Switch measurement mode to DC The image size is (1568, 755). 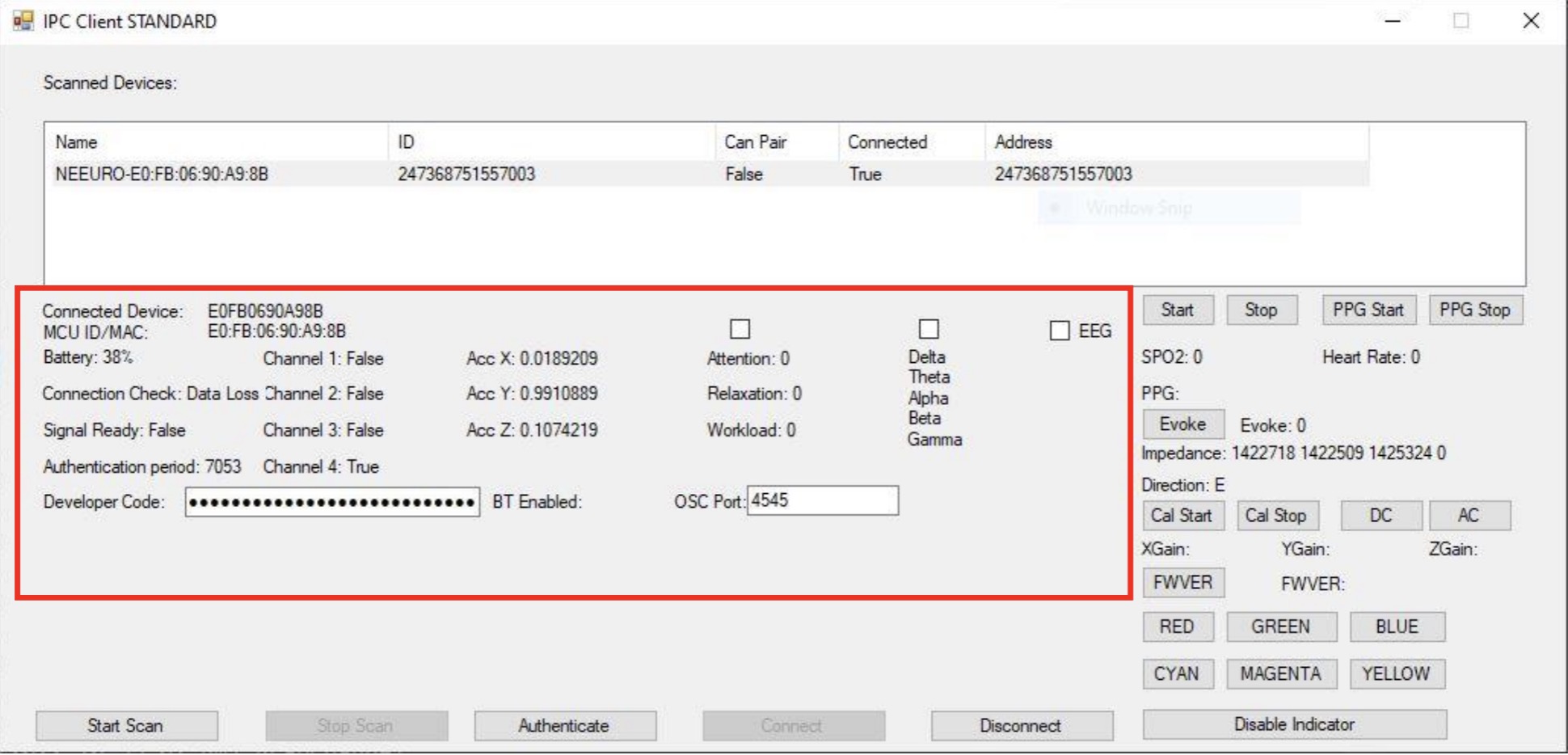coord(1380,515)
